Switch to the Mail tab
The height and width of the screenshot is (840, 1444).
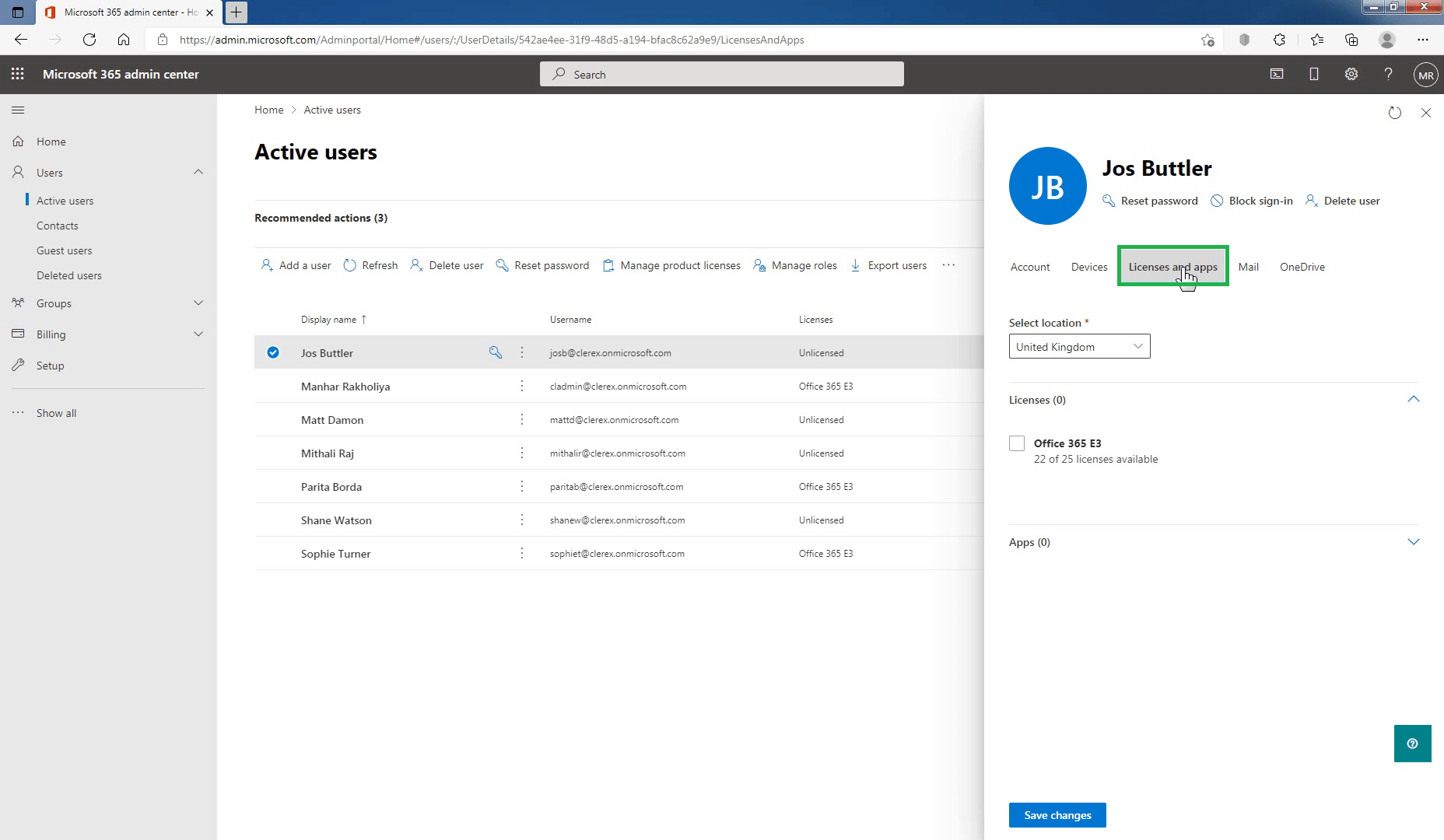click(x=1248, y=267)
